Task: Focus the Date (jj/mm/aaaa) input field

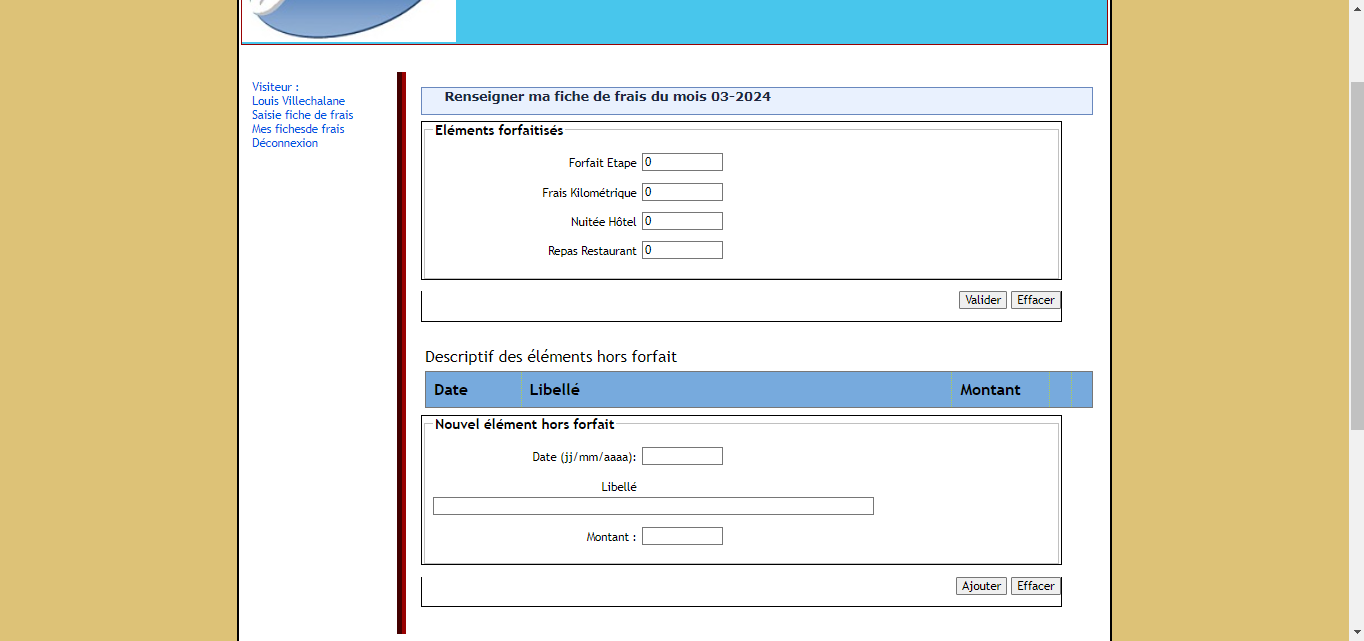Action: pos(682,456)
